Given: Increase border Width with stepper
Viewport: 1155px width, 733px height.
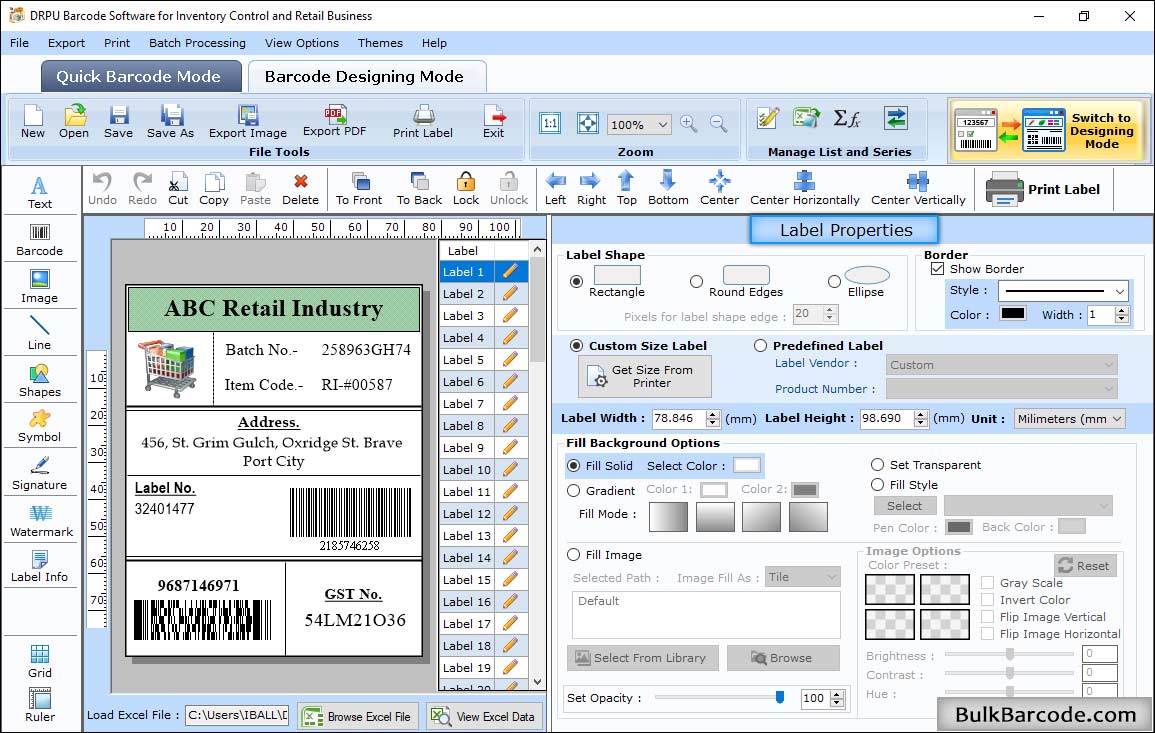Looking at the screenshot, I should 1122,310.
